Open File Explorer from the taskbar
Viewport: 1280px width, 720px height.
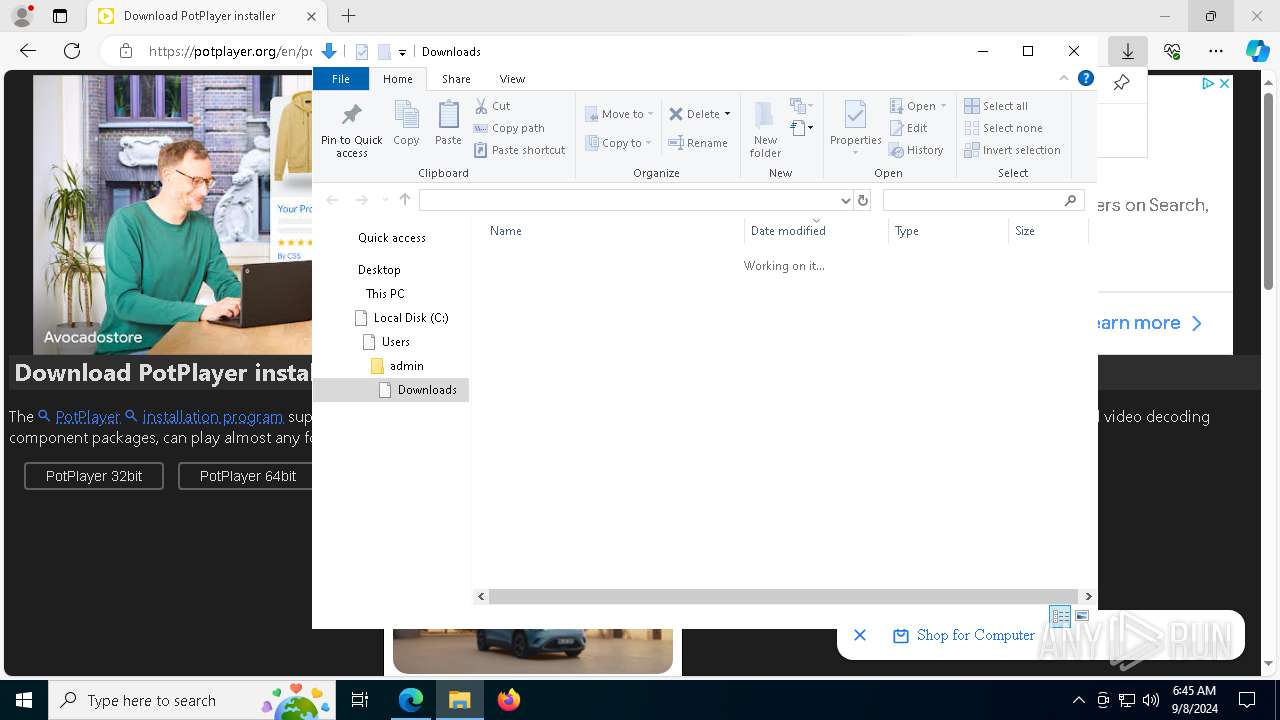click(x=460, y=700)
